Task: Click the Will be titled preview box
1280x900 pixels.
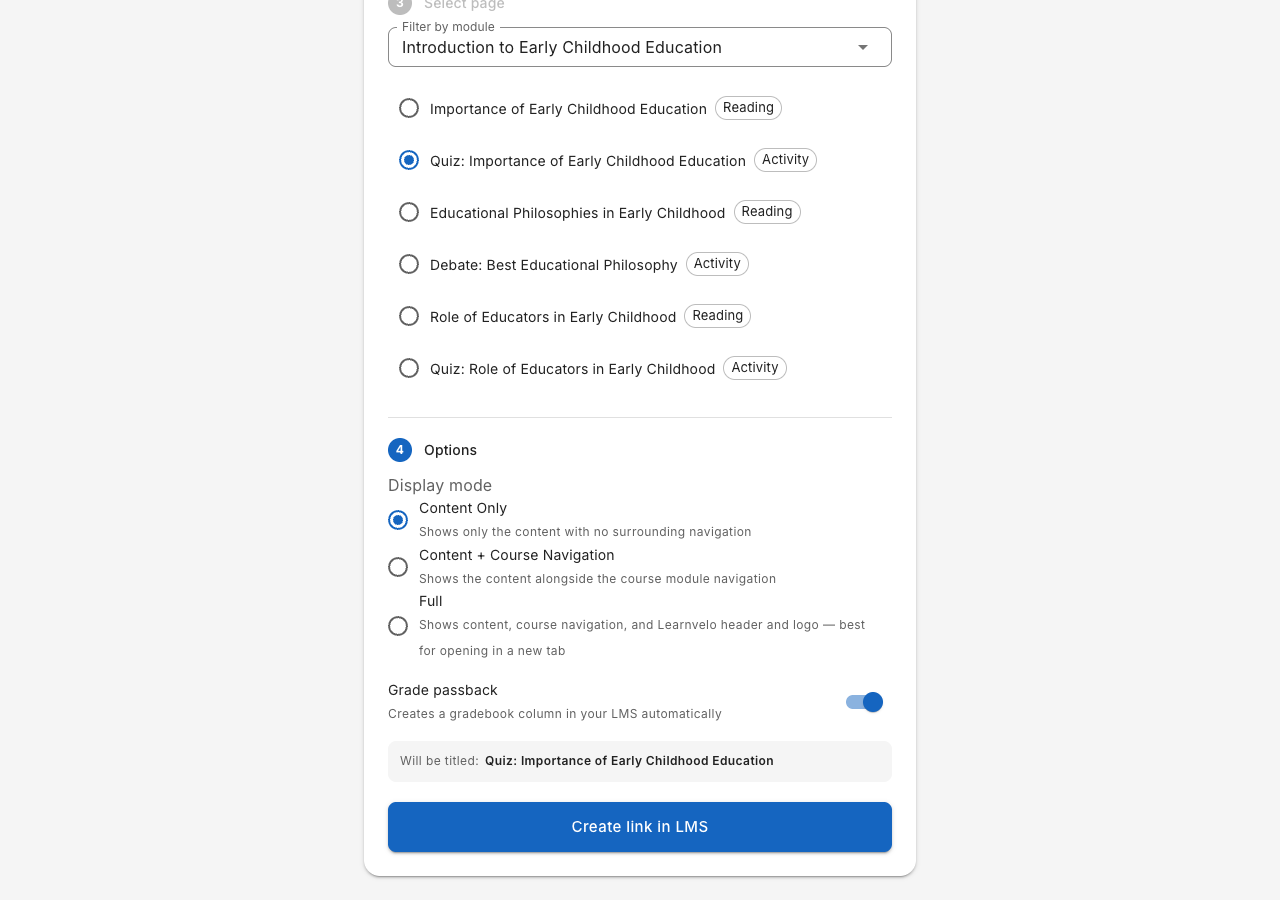Action: (x=640, y=761)
